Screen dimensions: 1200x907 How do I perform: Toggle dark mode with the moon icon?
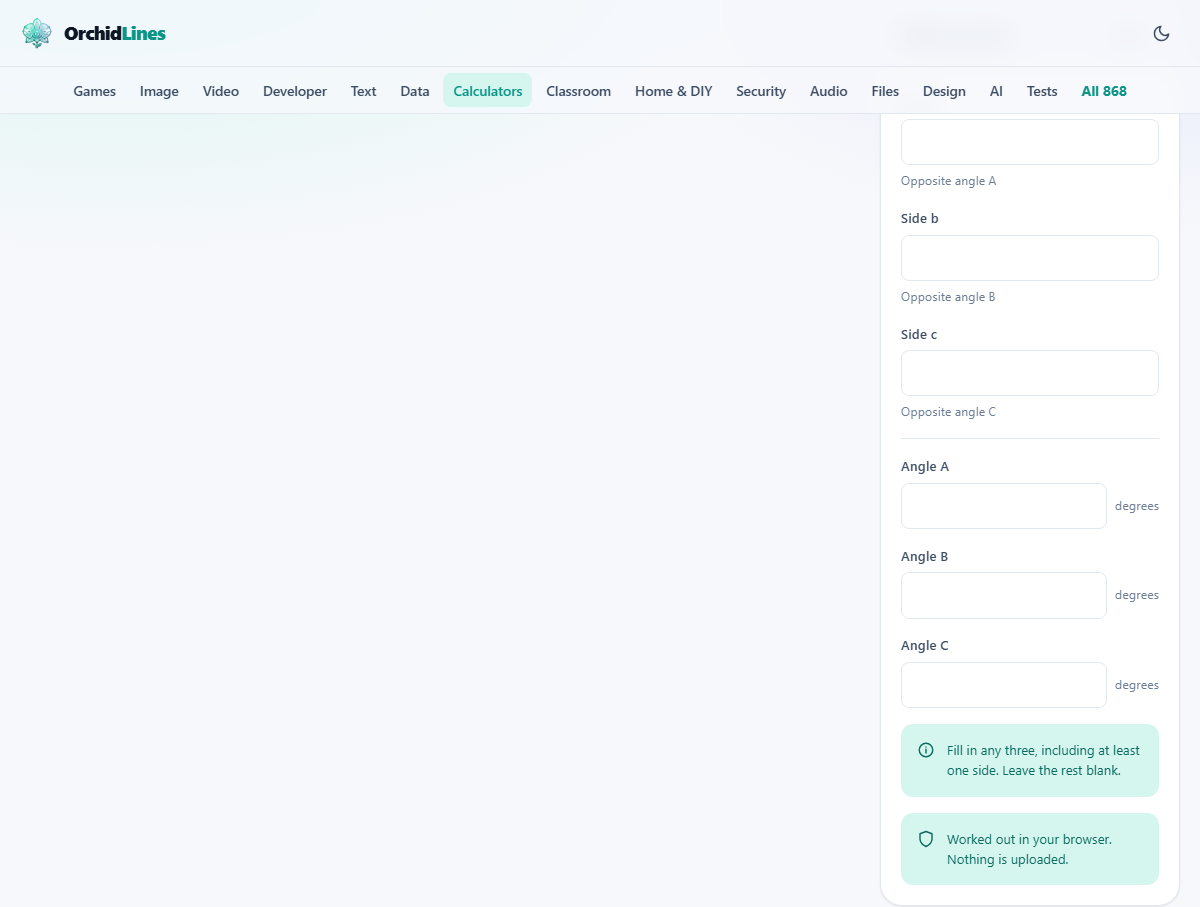(1161, 33)
